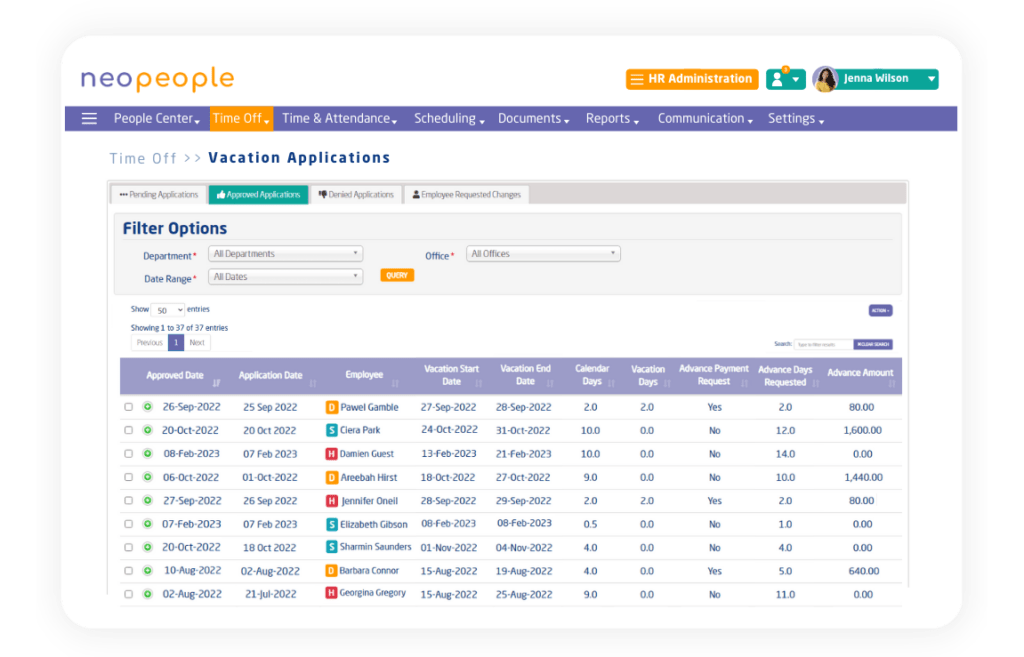Sort by Approved Date column arrows
The height and width of the screenshot is (657, 1024).
[216, 383]
